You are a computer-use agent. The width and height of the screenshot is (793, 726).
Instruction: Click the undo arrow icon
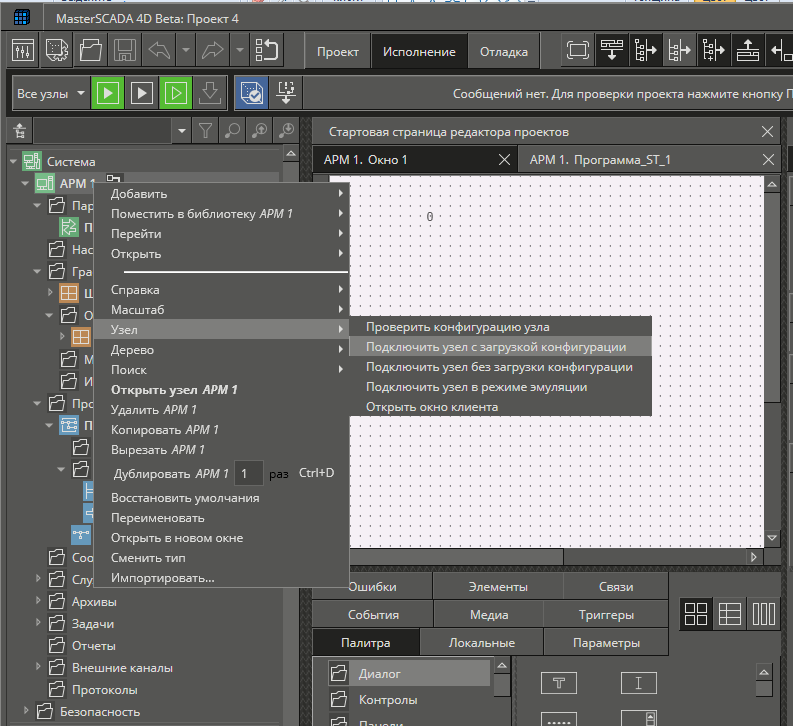[159, 51]
